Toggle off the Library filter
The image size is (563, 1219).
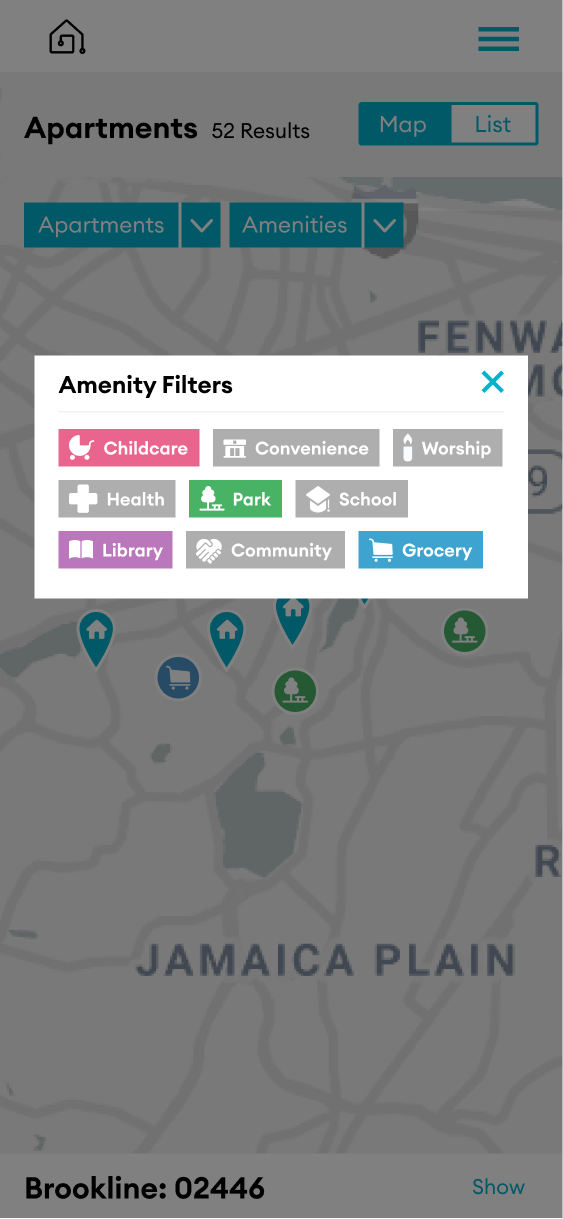coord(116,550)
